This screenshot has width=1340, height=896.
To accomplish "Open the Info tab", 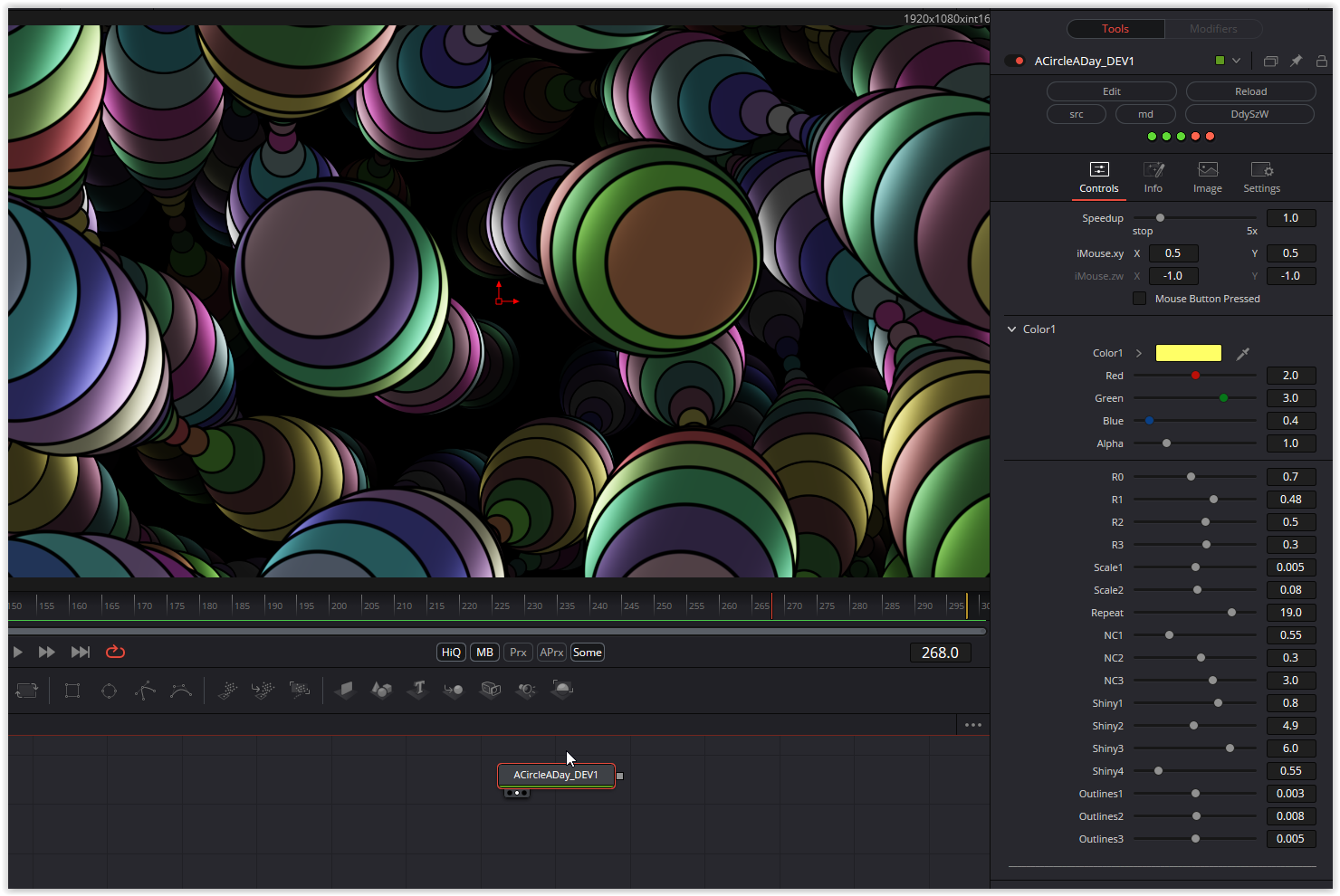I will click(x=1153, y=178).
